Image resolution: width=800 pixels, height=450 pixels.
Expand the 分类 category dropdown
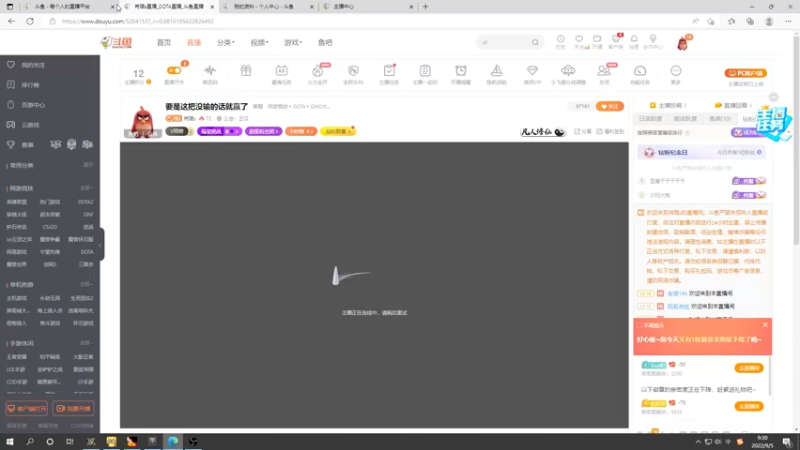pos(226,43)
